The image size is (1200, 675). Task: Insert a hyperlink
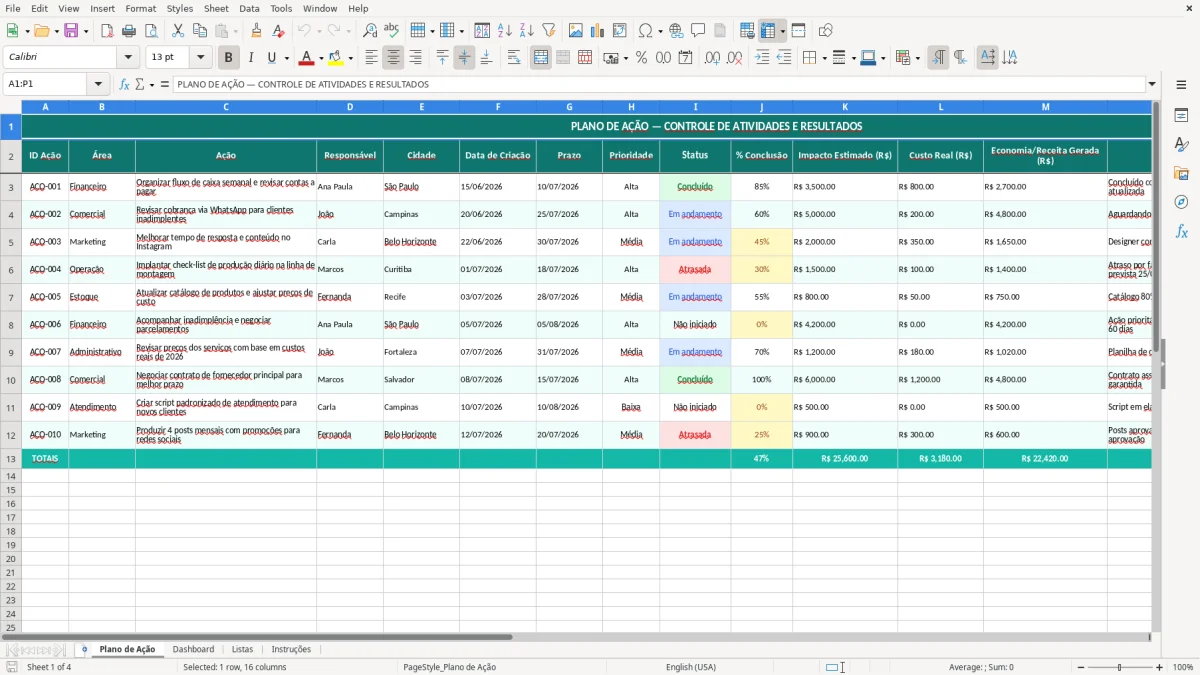point(676,31)
